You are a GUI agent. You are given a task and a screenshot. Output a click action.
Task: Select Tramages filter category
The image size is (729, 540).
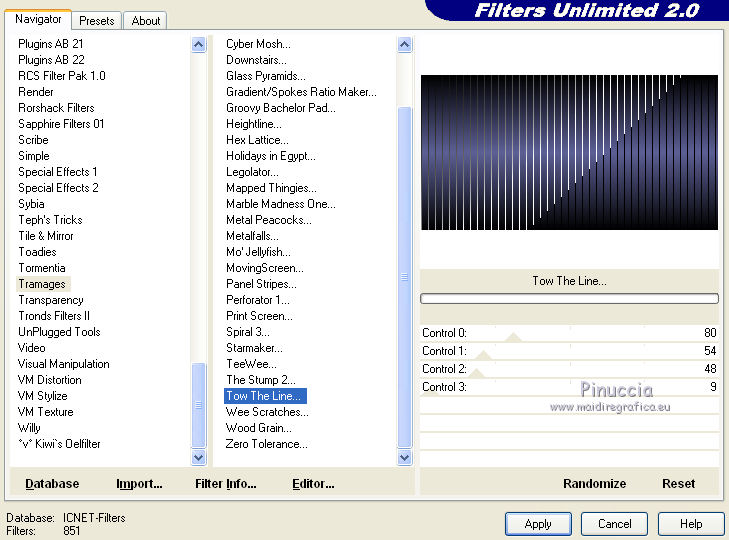pyautogui.click(x=42, y=284)
